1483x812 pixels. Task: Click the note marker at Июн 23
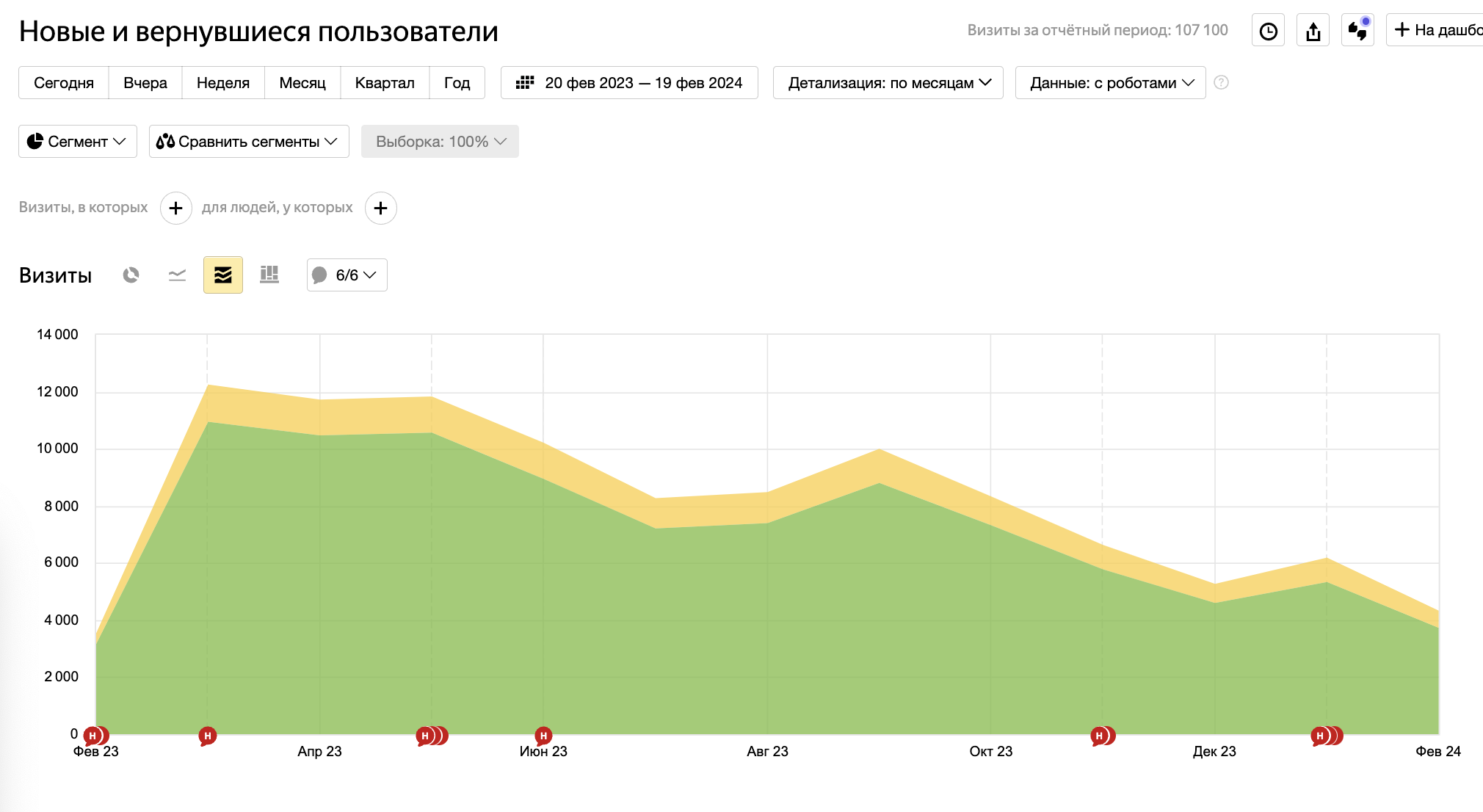coord(543,736)
